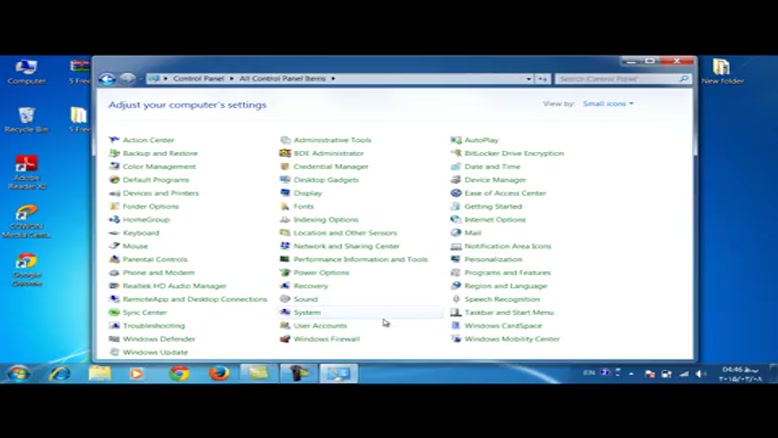Click the Desktop Gadgets icon
The image size is (778, 438).
pyautogui.click(x=285, y=180)
